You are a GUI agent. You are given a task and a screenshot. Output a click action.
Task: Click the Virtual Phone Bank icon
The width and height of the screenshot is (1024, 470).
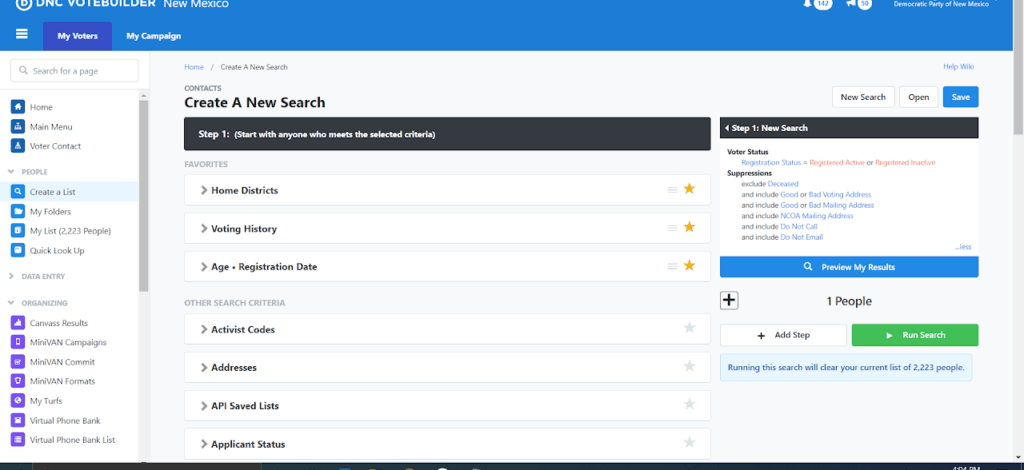point(17,421)
